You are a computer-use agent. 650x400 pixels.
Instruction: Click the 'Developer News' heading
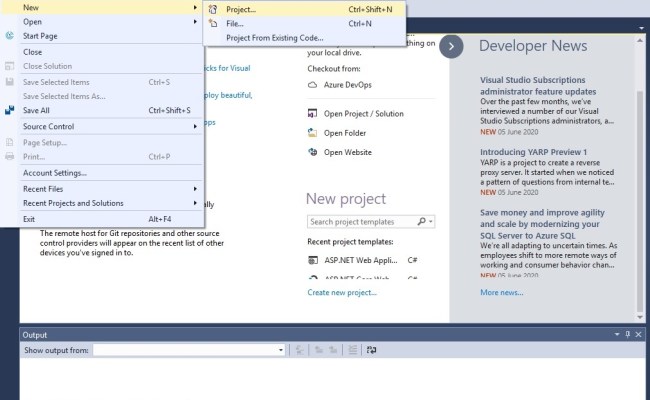coord(533,46)
